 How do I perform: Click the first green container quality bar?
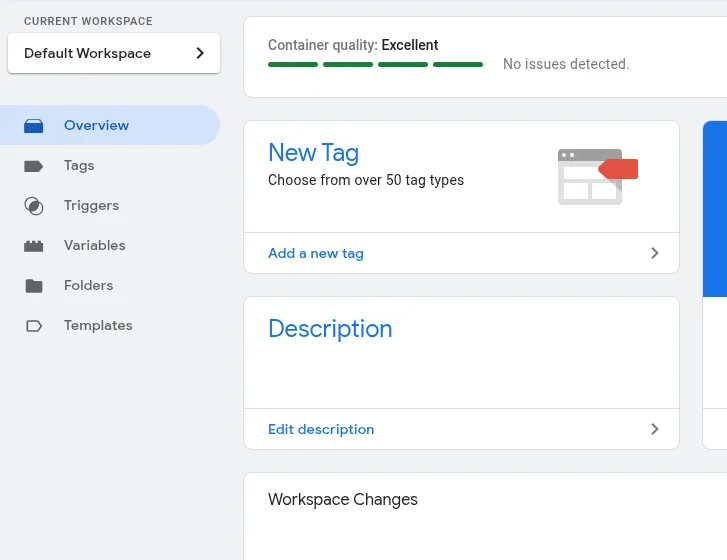click(293, 64)
